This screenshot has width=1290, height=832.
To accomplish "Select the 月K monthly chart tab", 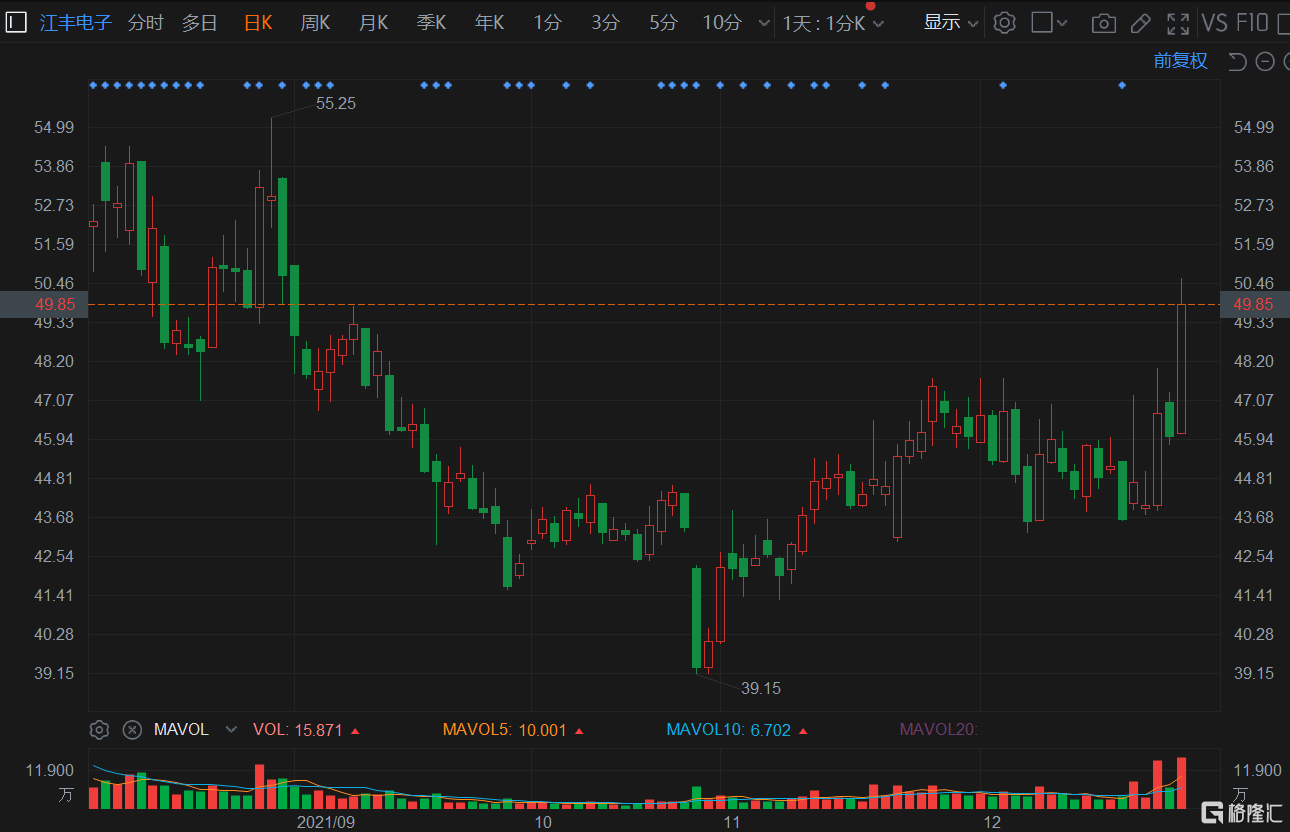I will coord(373,22).
